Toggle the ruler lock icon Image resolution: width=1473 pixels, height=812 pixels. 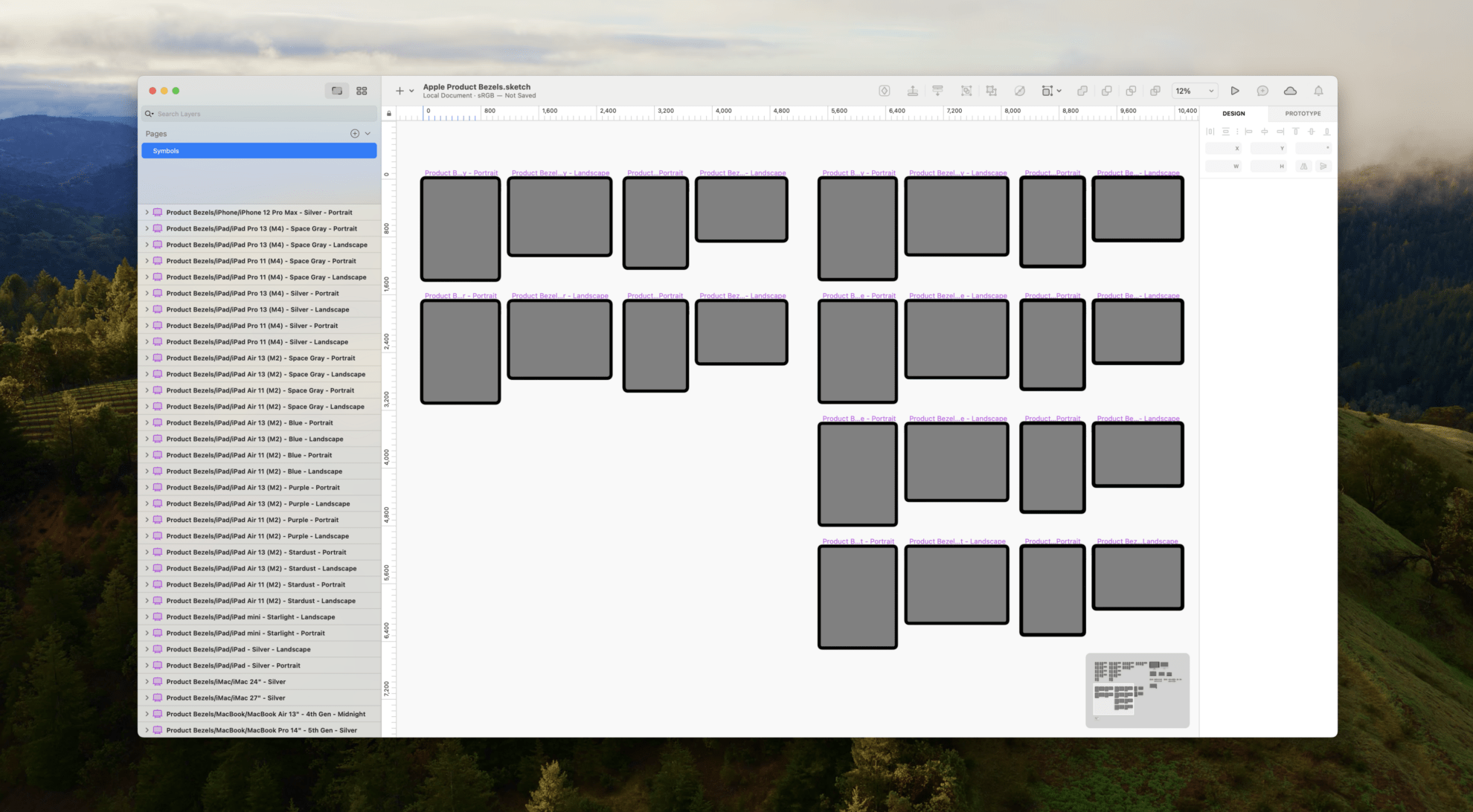[388, 113]
